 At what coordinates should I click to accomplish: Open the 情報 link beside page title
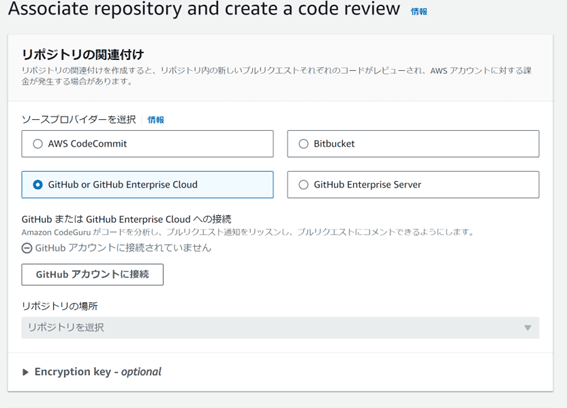[x=419, y=12]
